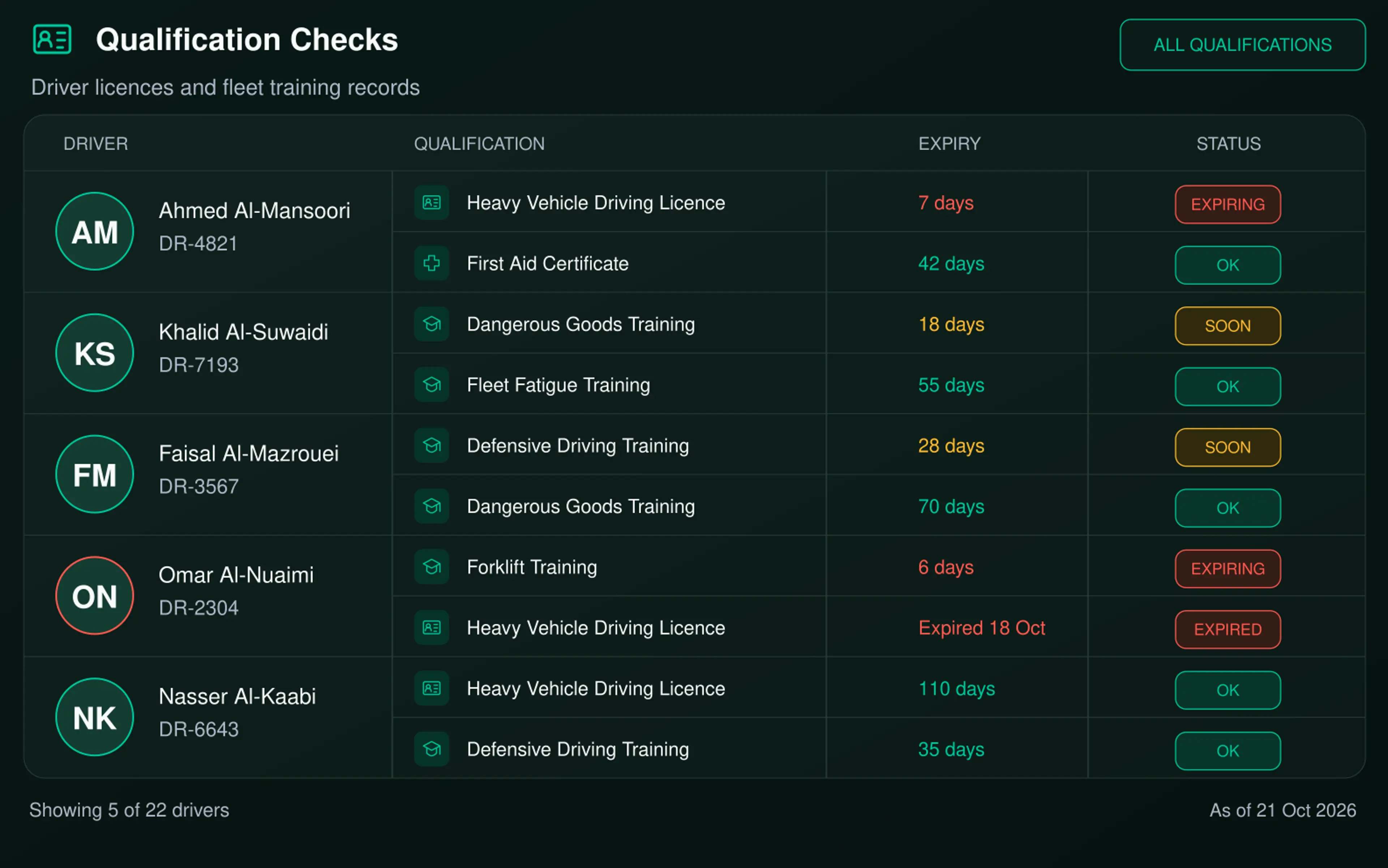The width and height of the screenshot is (1388, 868).
Task: Click the OK badge in the 35 days row
Action: coord(1228,751)
